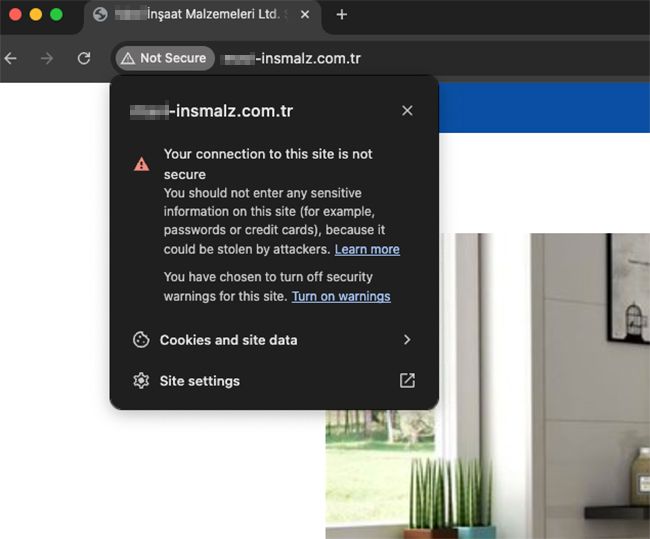The width and height of the screenshot is (650, 539).
Task: Close the İnşaat Malzemeleri tab
Action: click(x=305, y=15)
